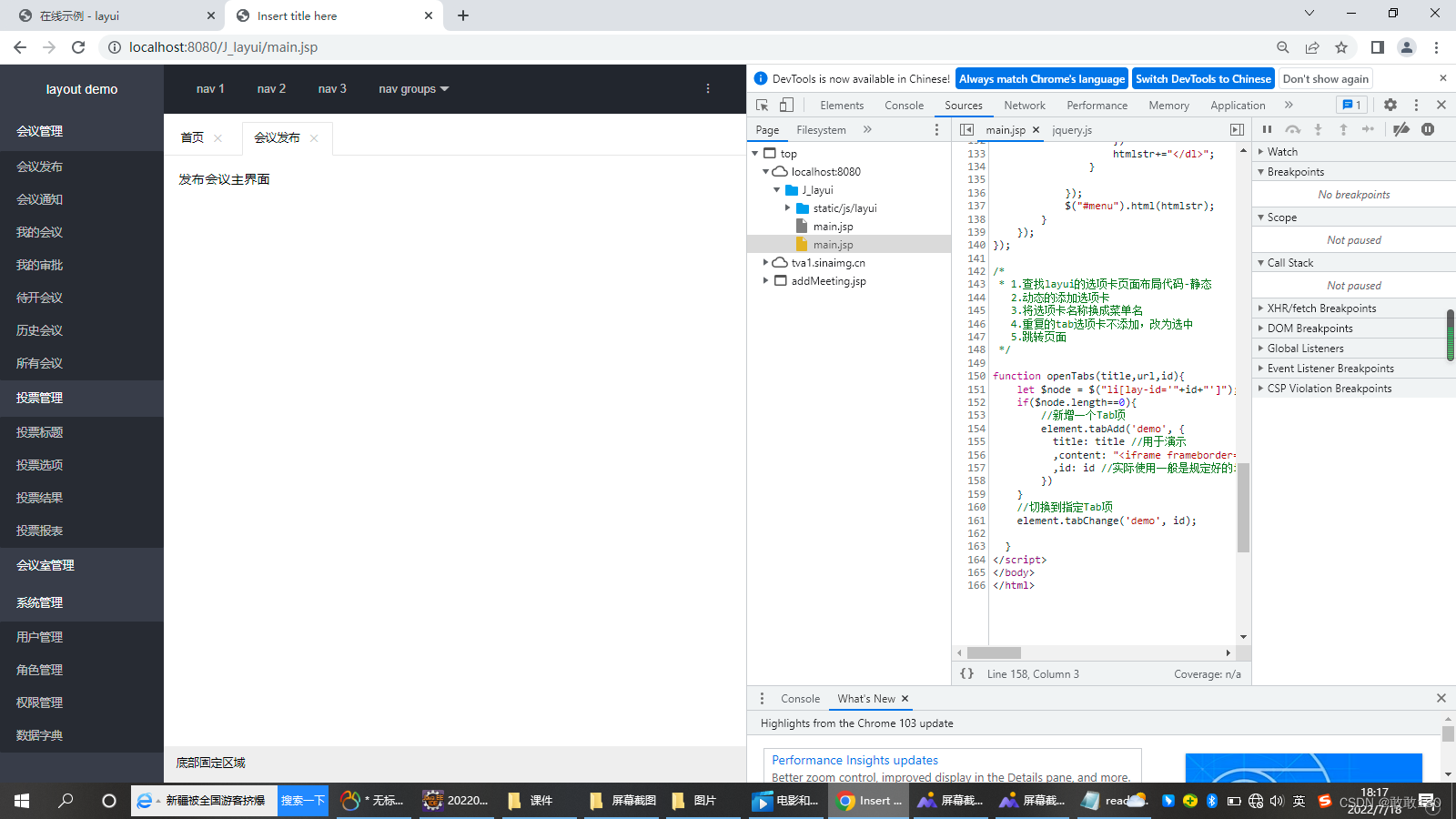Viewport: 1456px width, 819px height.
Task: Open the Network panel tab
Action: pyautogui.click(x=1025, y=105)
